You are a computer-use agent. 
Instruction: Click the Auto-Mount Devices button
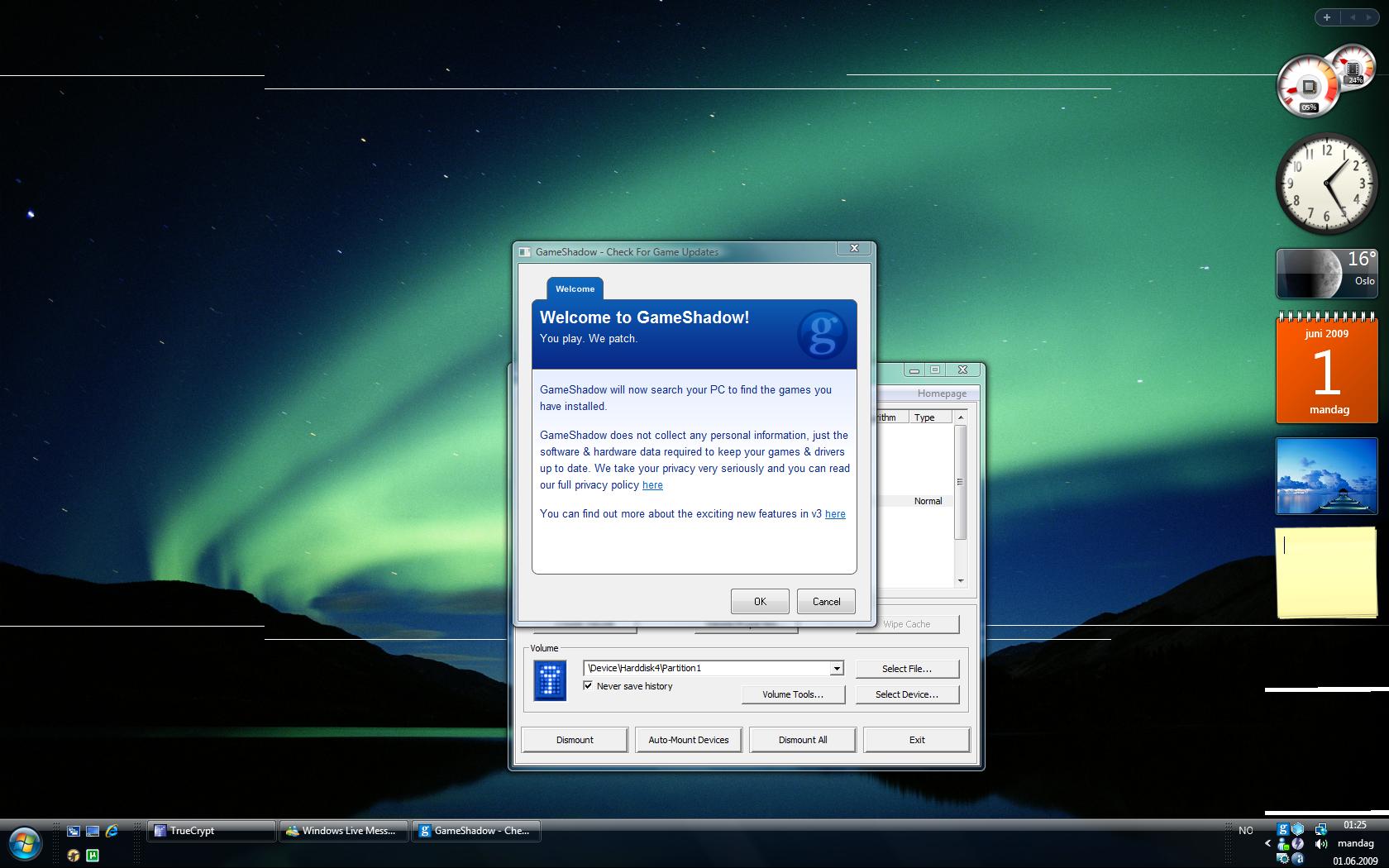[x=689, y=740]
